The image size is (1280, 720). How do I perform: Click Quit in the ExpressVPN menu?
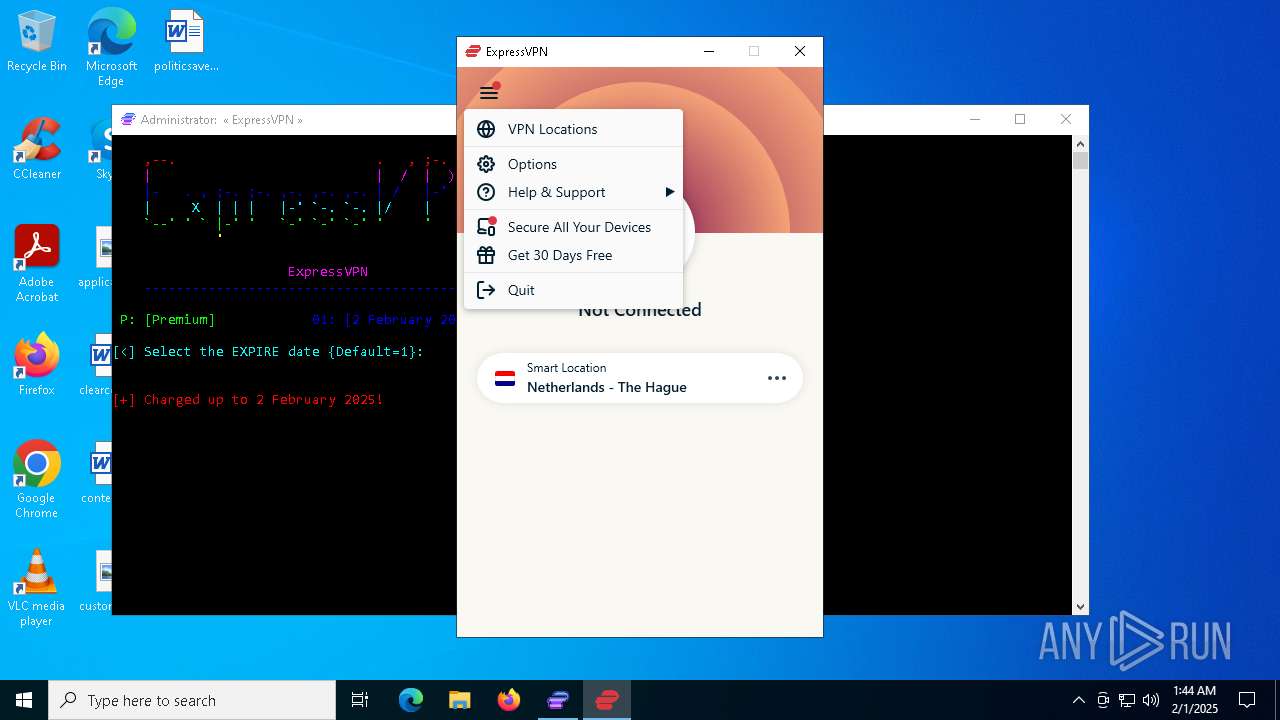click(573, 290)
